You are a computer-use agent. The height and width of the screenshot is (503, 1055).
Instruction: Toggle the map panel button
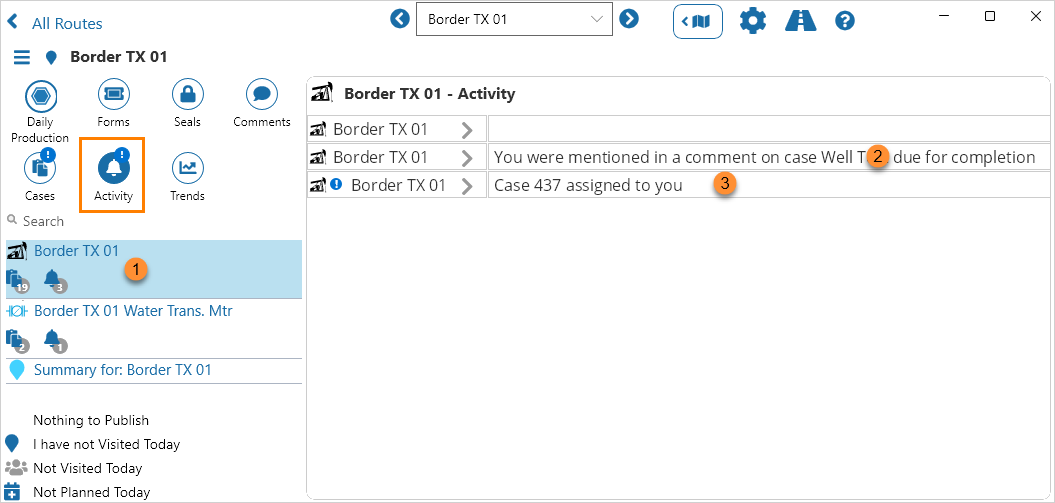[x=698, y=20]
